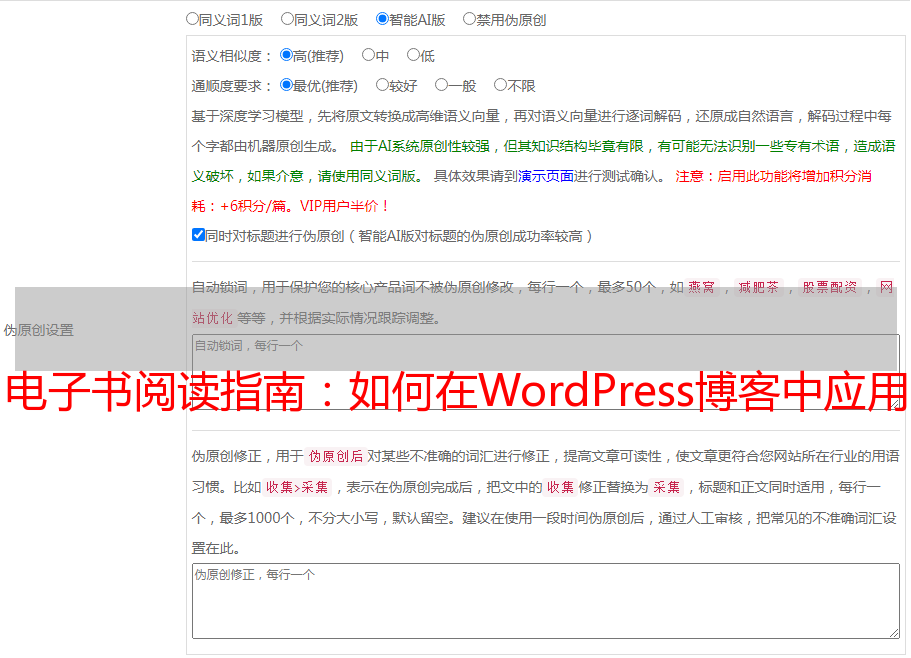
Task: Click the 伪原创修正 textarea
Action: pos(546,601)
